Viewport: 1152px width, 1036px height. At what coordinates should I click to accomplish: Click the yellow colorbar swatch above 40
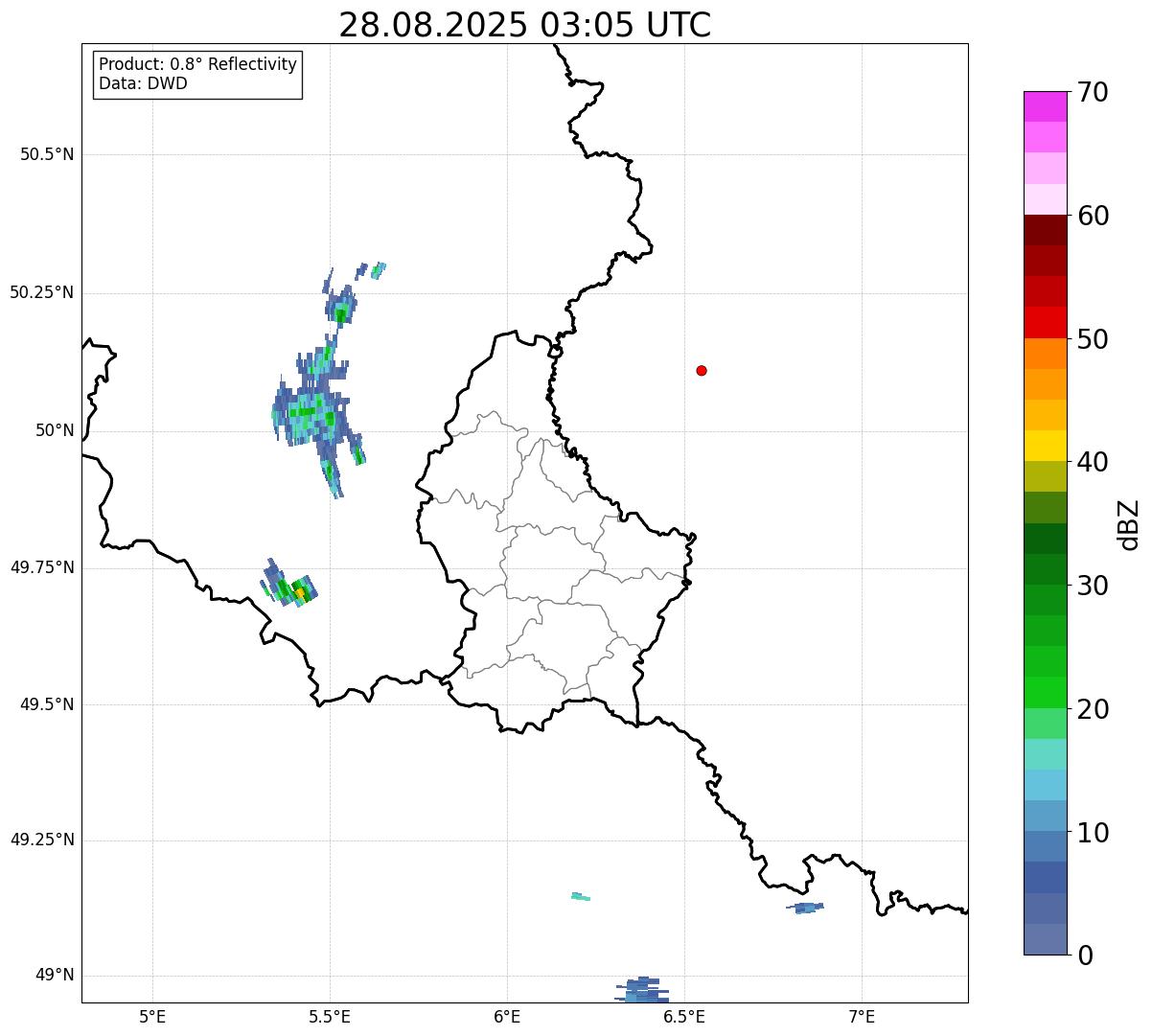[x=1045, y=446]
